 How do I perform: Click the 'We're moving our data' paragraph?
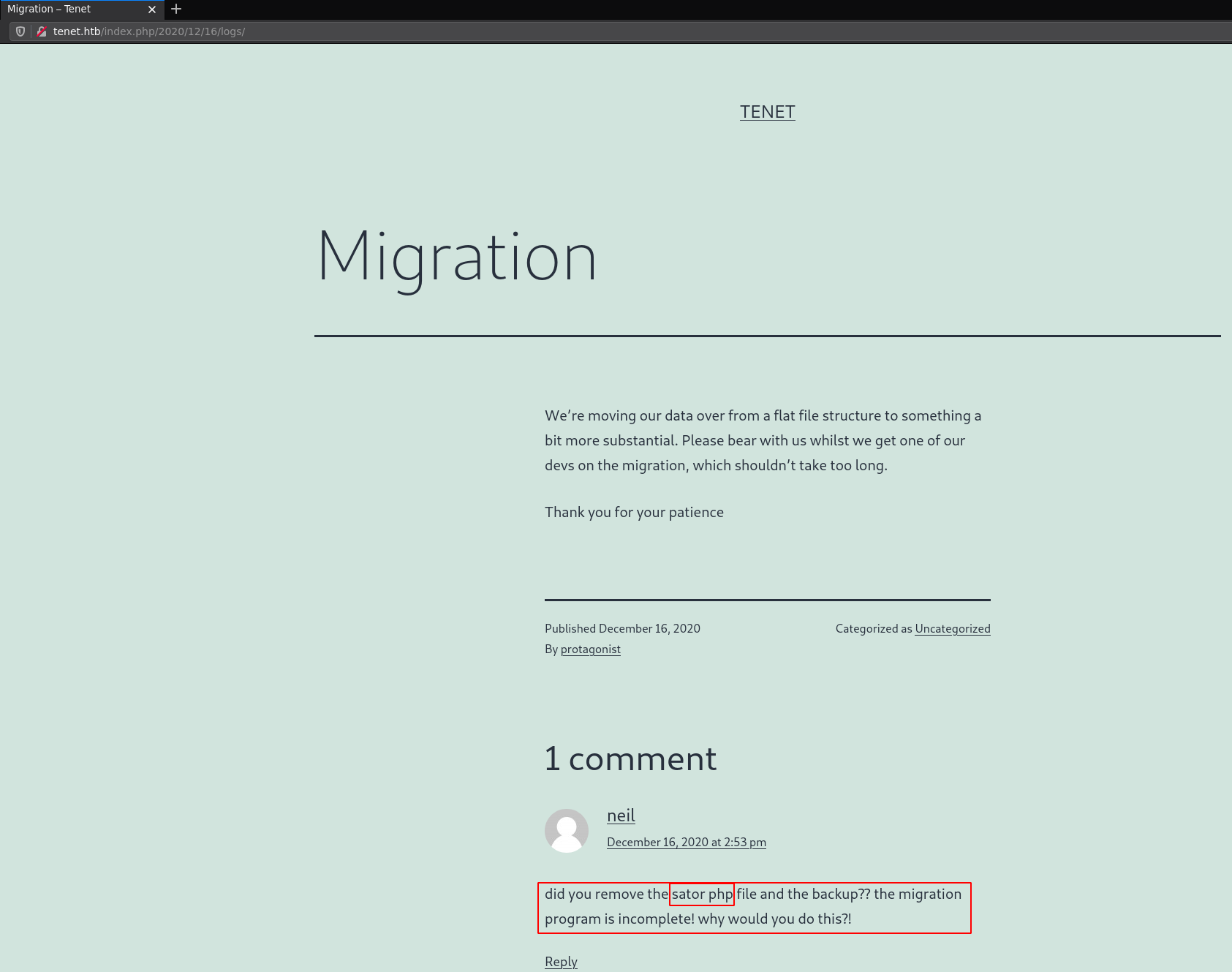pyautogui.click(x=763, y=440)
